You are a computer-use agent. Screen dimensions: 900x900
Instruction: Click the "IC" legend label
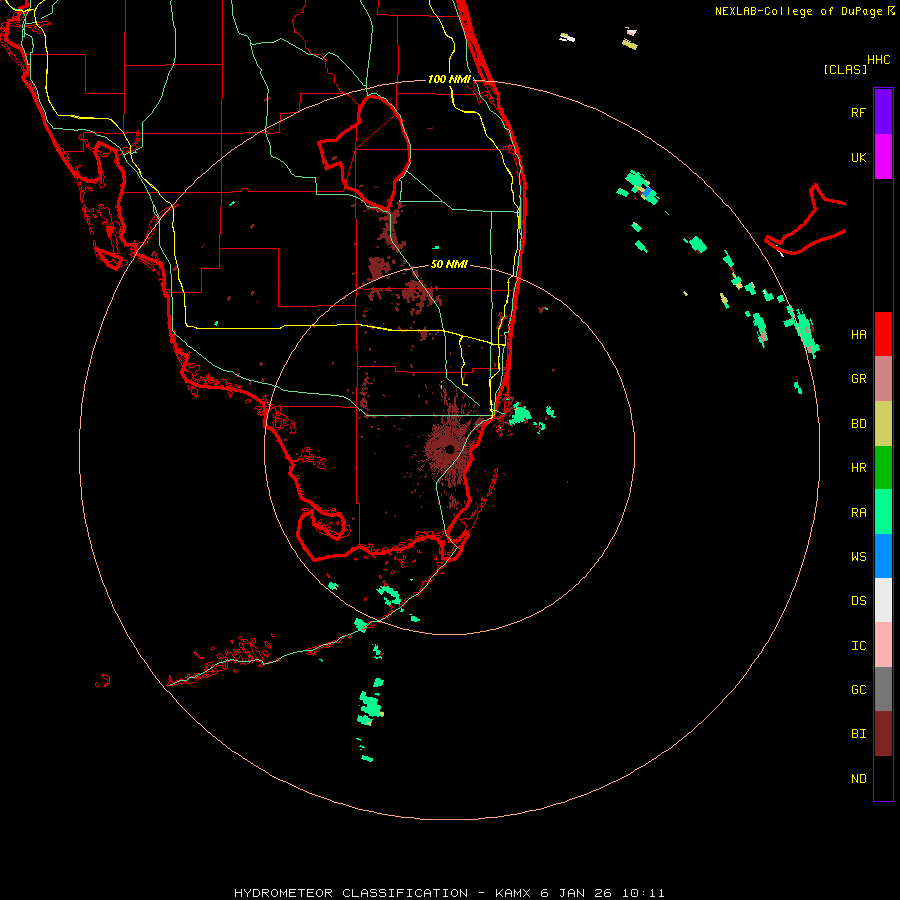click(858, 645)
